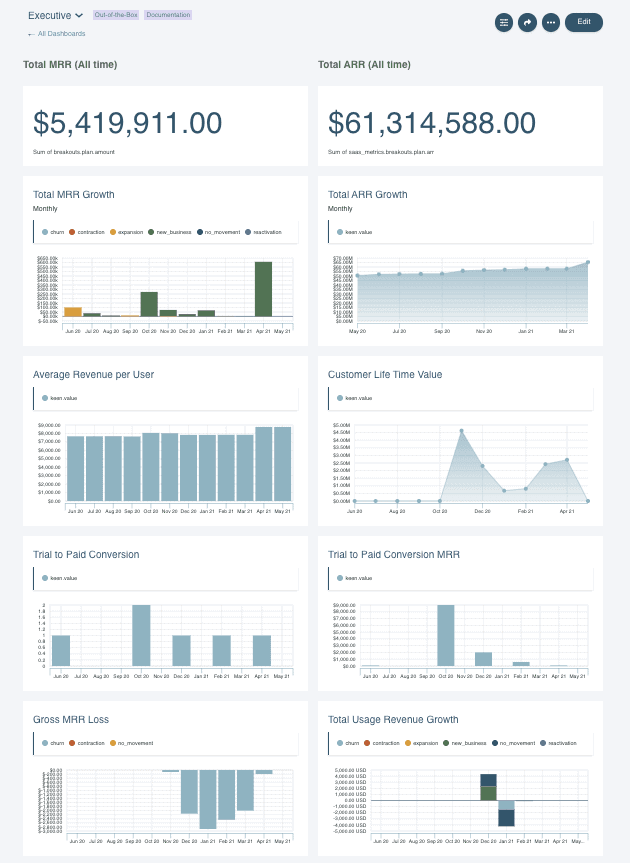Viewport: 630px width, 863px height.
Task: Click no_movement orange swatch in Gross MRR Loss legend
Action: tap(113, 743)
